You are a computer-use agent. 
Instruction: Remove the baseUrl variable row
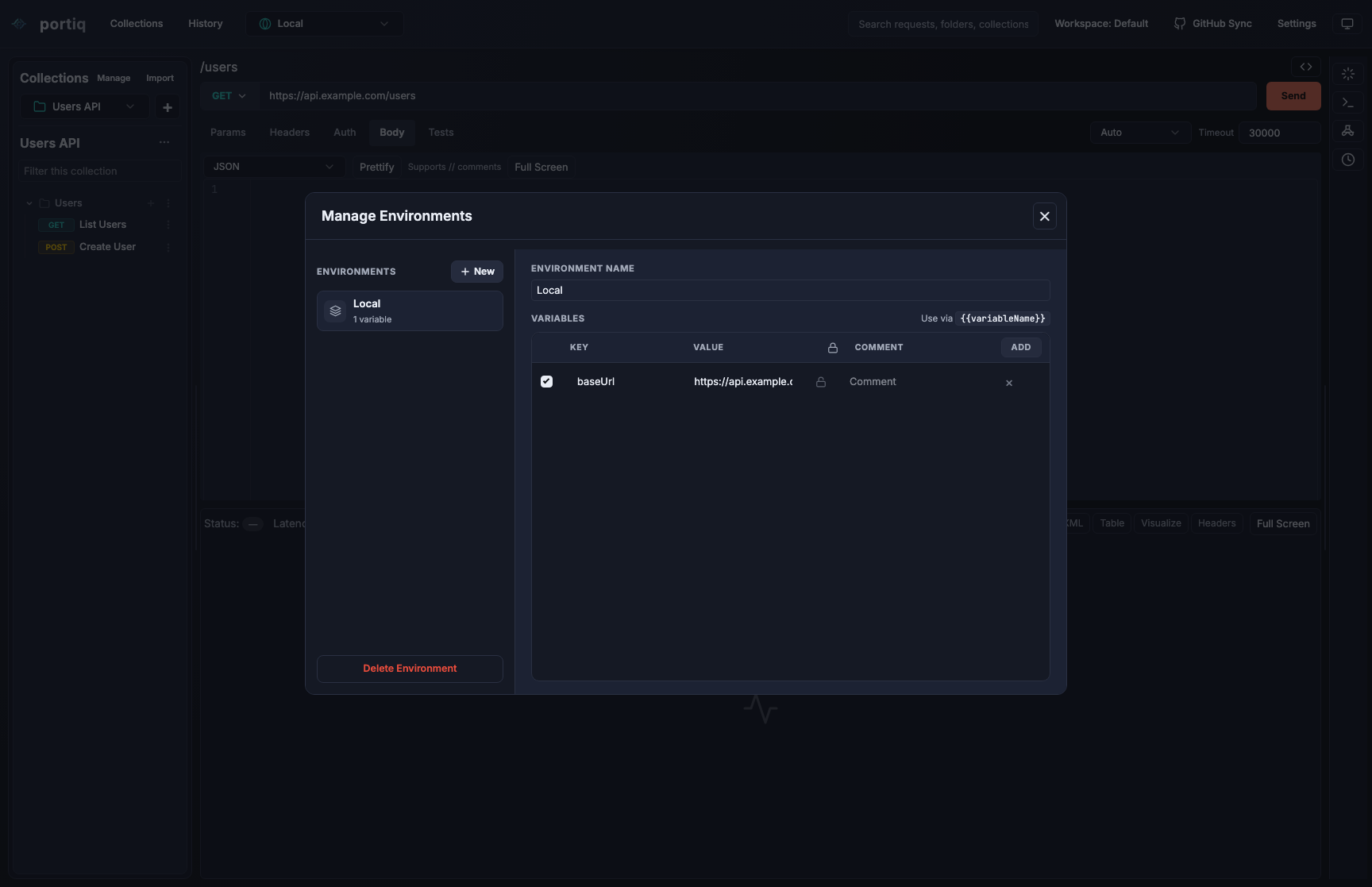1009,383
